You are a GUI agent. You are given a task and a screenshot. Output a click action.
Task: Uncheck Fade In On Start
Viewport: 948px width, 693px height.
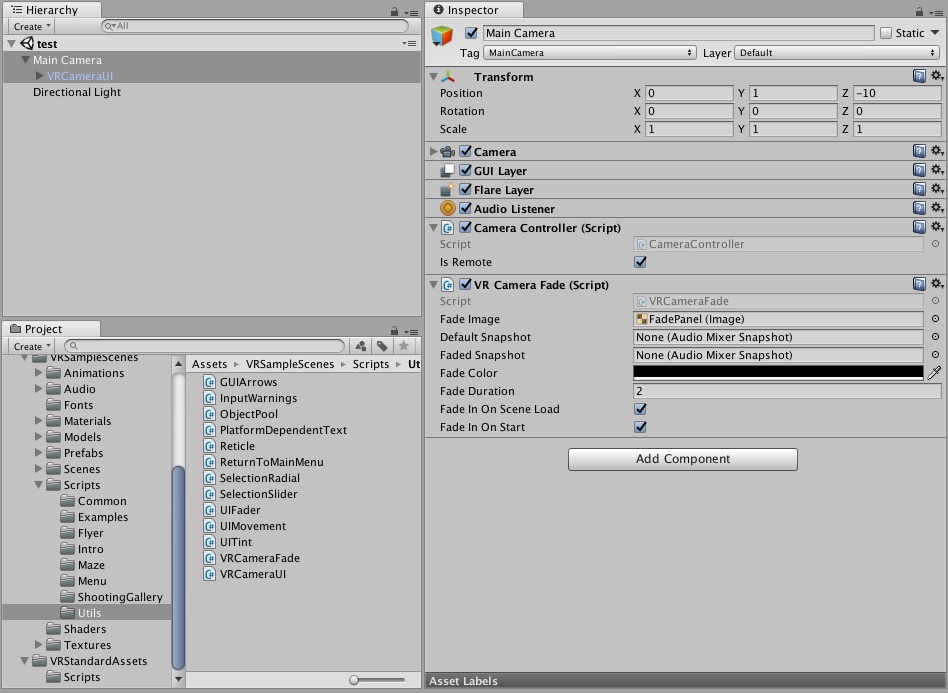640,427
